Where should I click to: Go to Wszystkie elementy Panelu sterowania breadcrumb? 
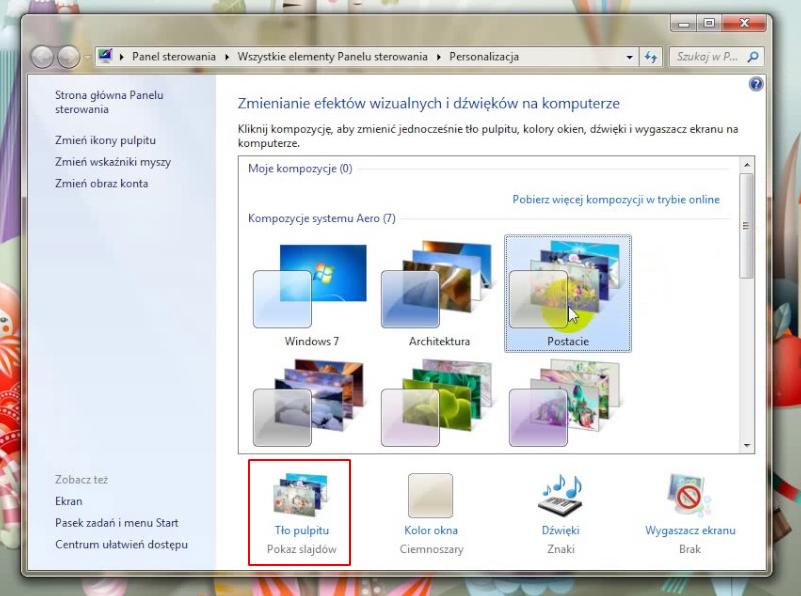pyautogui.click(x=333, y=57)
